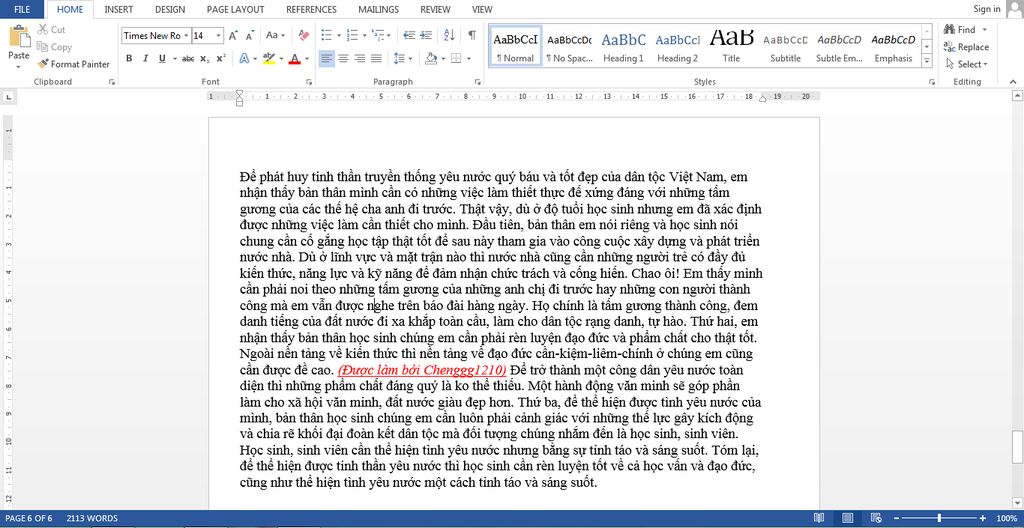
Task: Apply the Subtle Emphasis style
Action: pos(839,46)
